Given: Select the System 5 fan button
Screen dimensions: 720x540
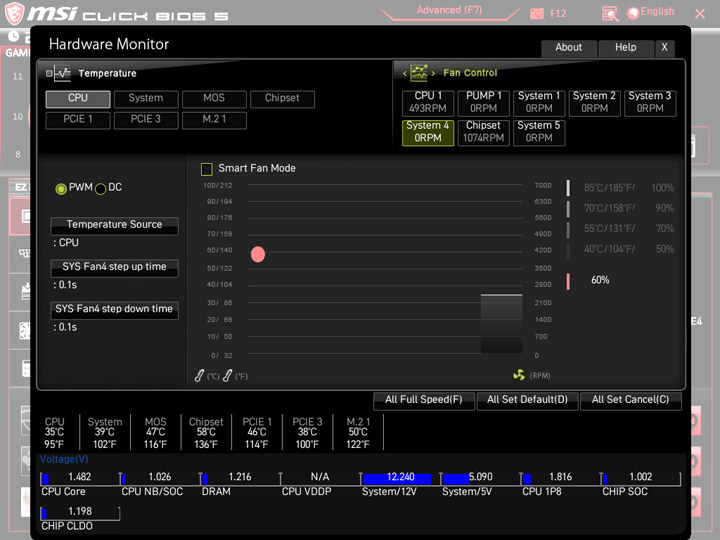Looking at the screenshot, I should [539, 132].
